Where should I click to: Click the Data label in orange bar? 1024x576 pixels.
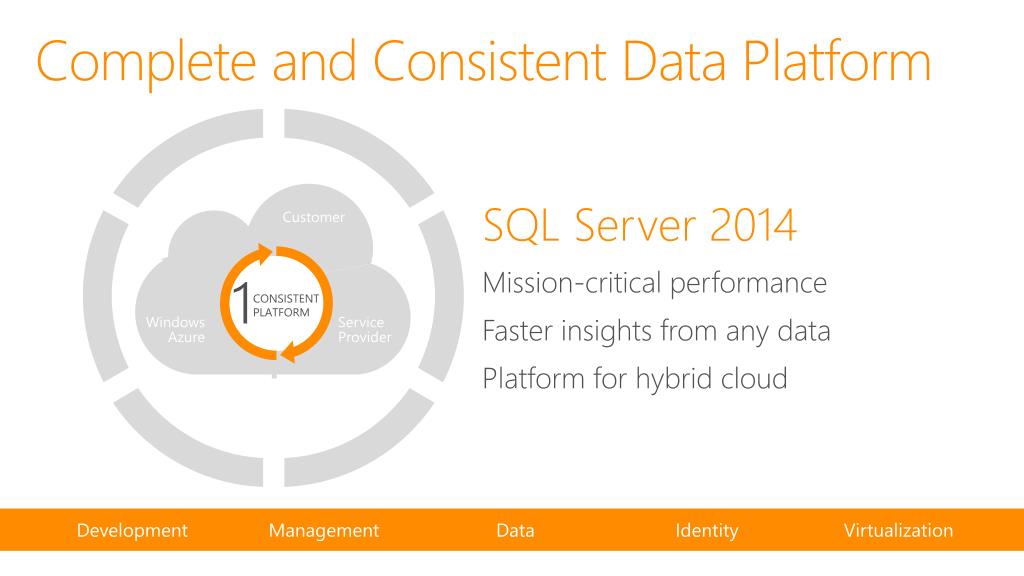(x=515, y=530)
